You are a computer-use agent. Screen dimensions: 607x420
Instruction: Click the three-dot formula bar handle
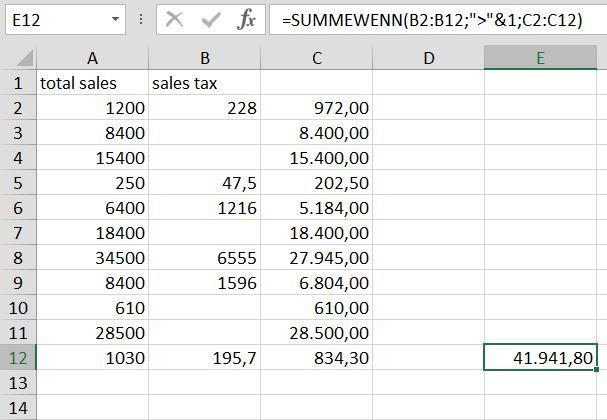(141, 19)
